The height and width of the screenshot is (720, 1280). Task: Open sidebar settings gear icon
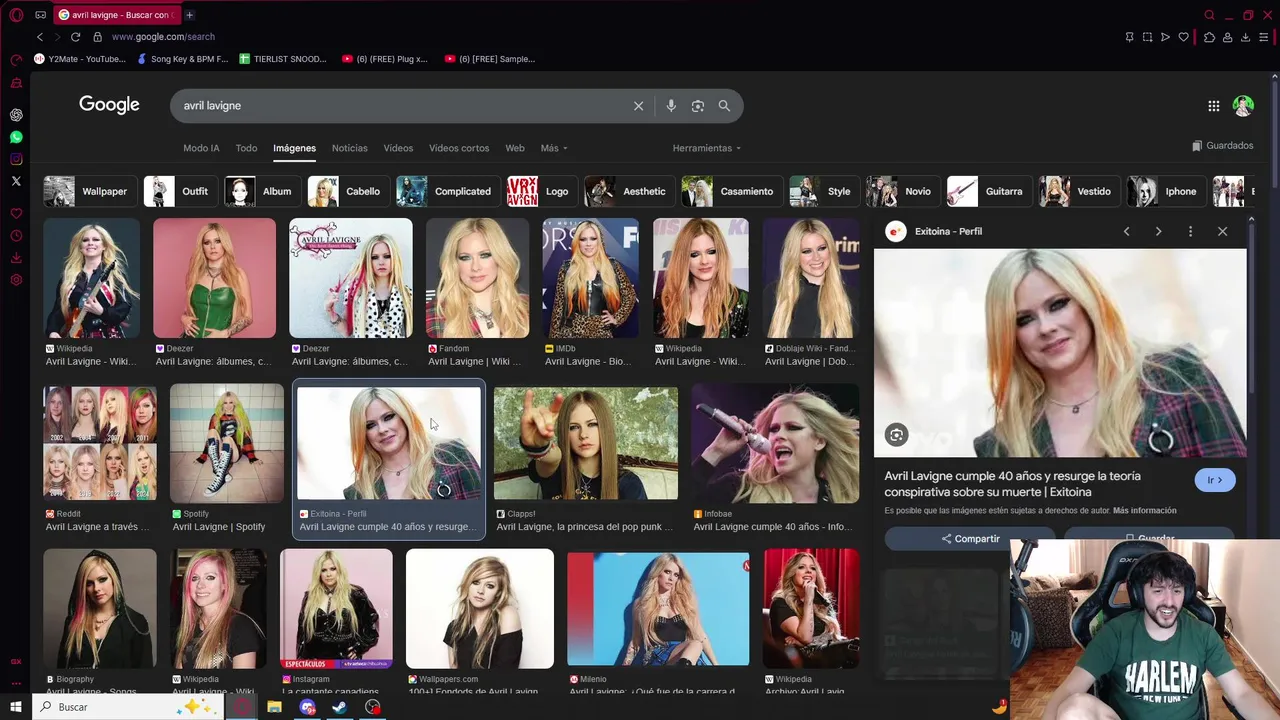pos(16,280)
